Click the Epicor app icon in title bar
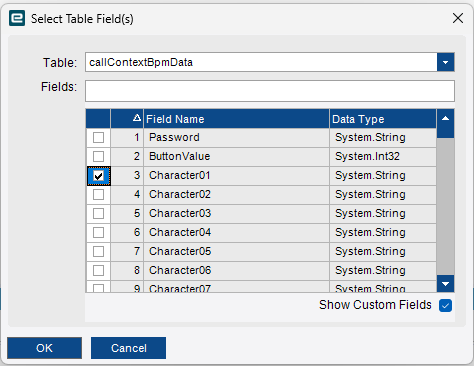 click(x=17, y=18)
